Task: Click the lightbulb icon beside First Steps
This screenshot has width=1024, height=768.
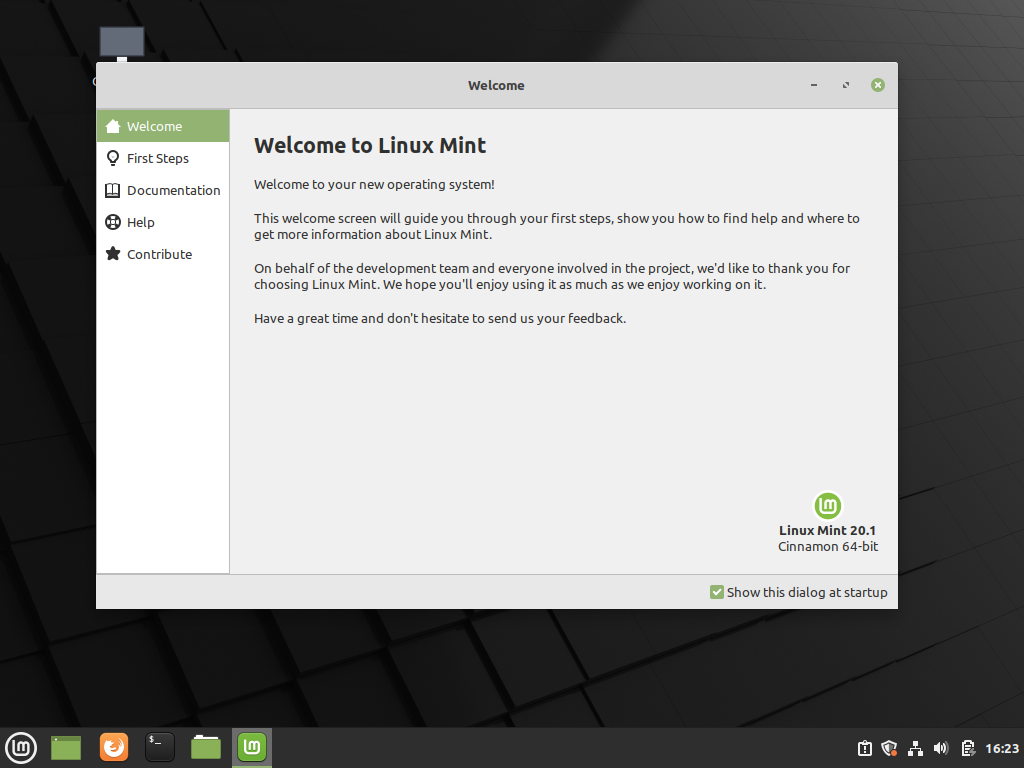Action: (113, 158)
